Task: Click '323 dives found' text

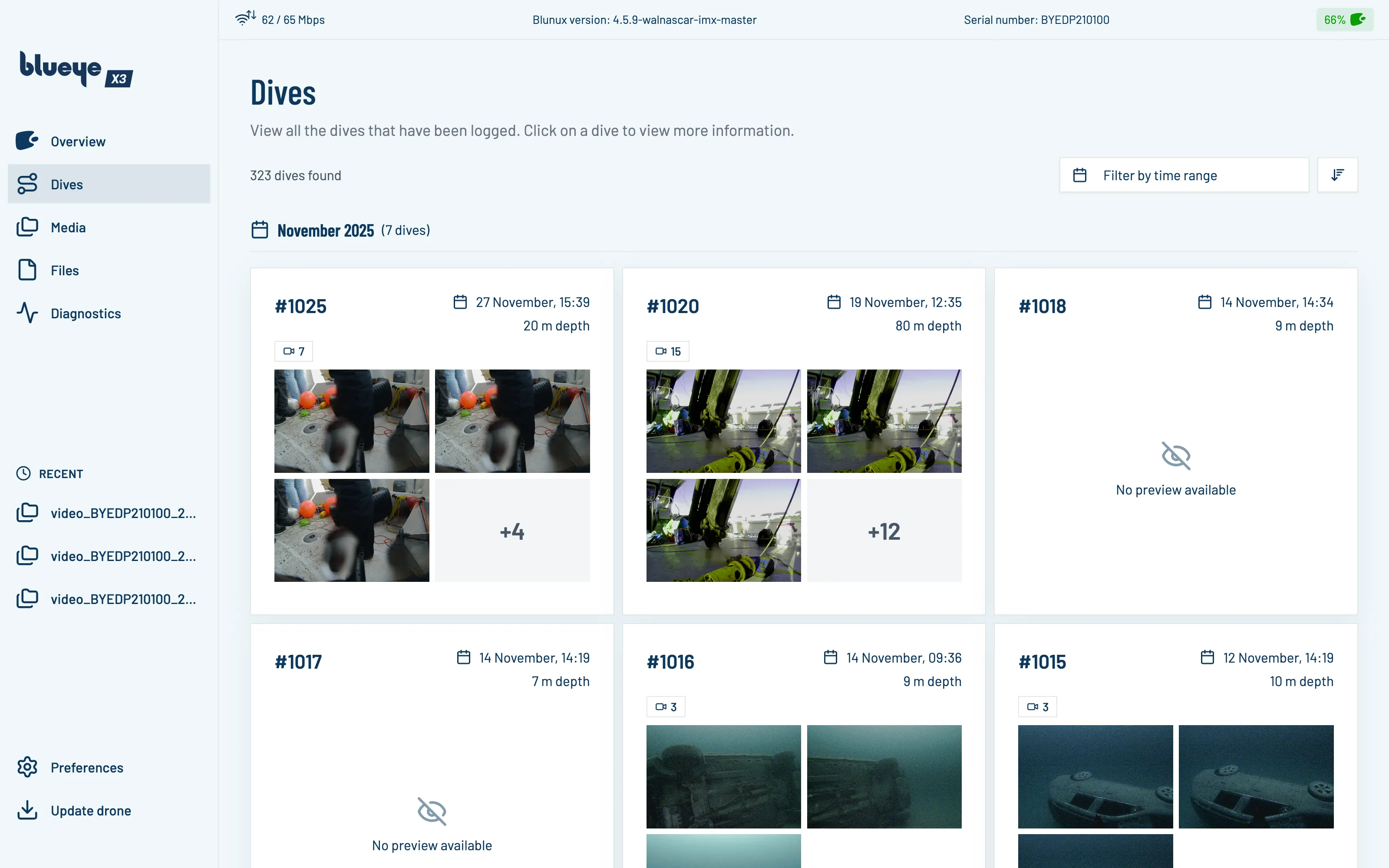Action: click(296, 175)
